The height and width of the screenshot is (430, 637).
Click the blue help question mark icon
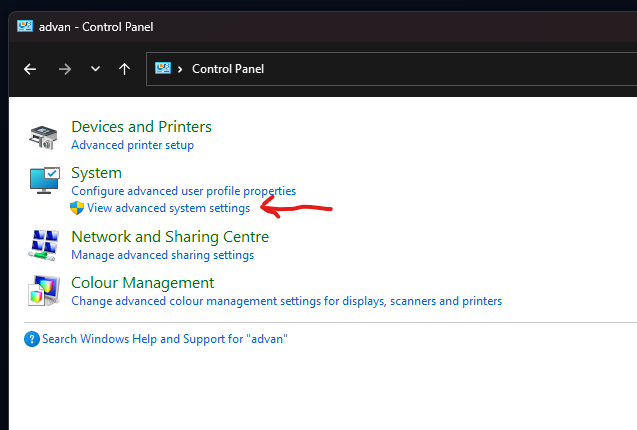(x=32, y=339)
